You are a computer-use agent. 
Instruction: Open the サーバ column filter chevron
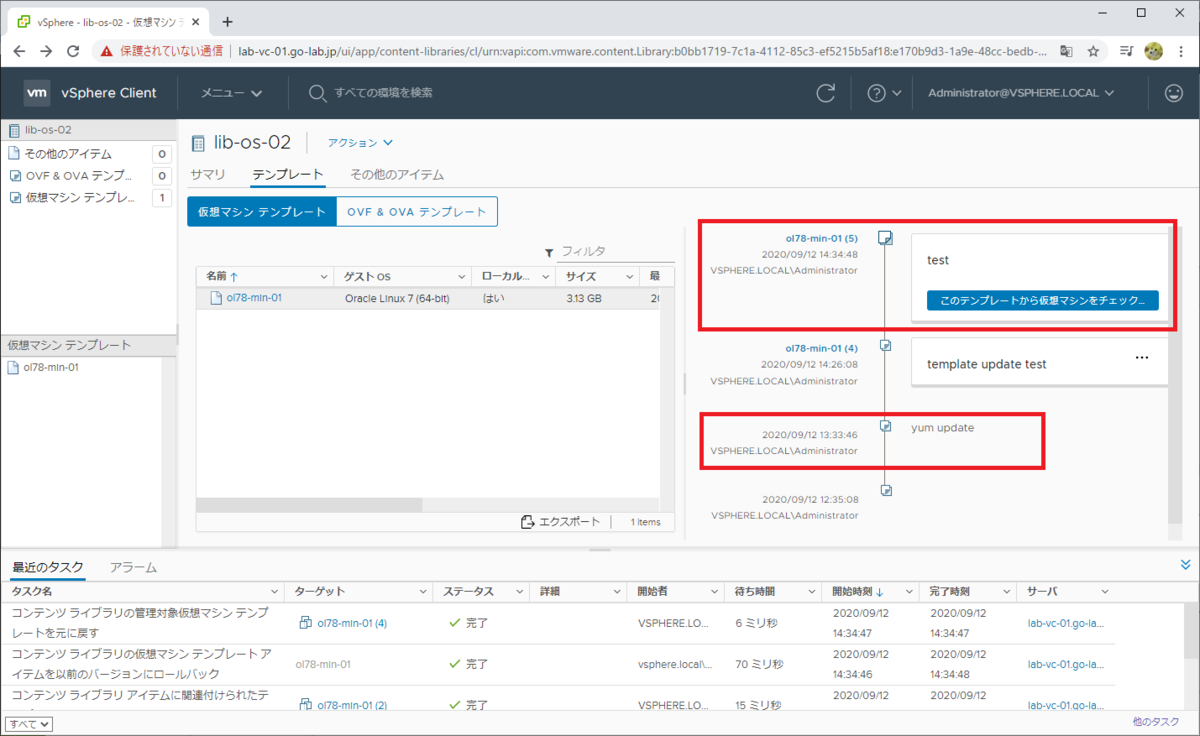click(1105, 592)
